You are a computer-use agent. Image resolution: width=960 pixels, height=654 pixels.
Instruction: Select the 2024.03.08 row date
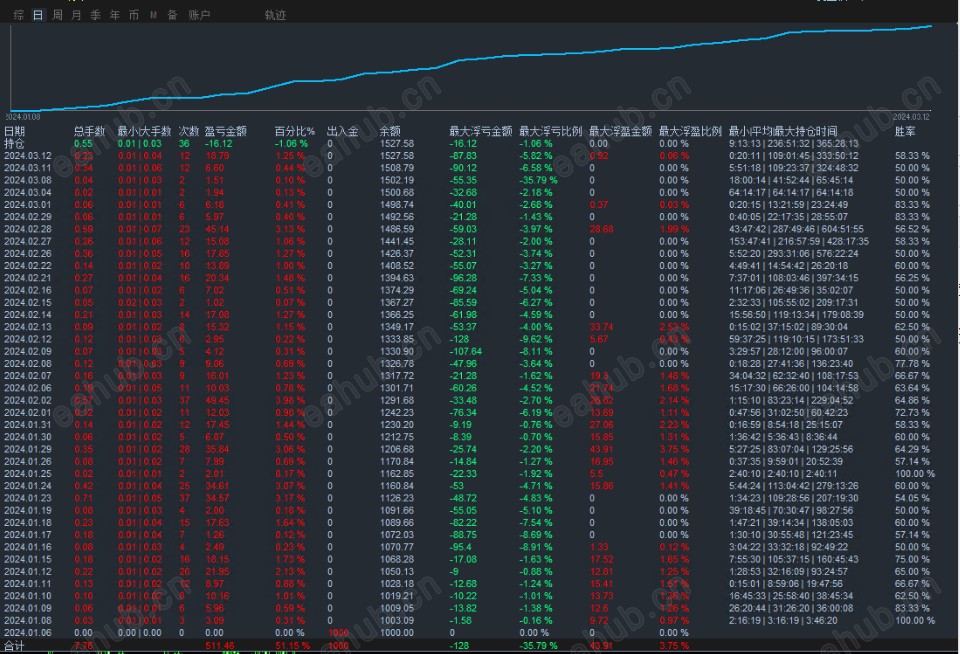28,180
